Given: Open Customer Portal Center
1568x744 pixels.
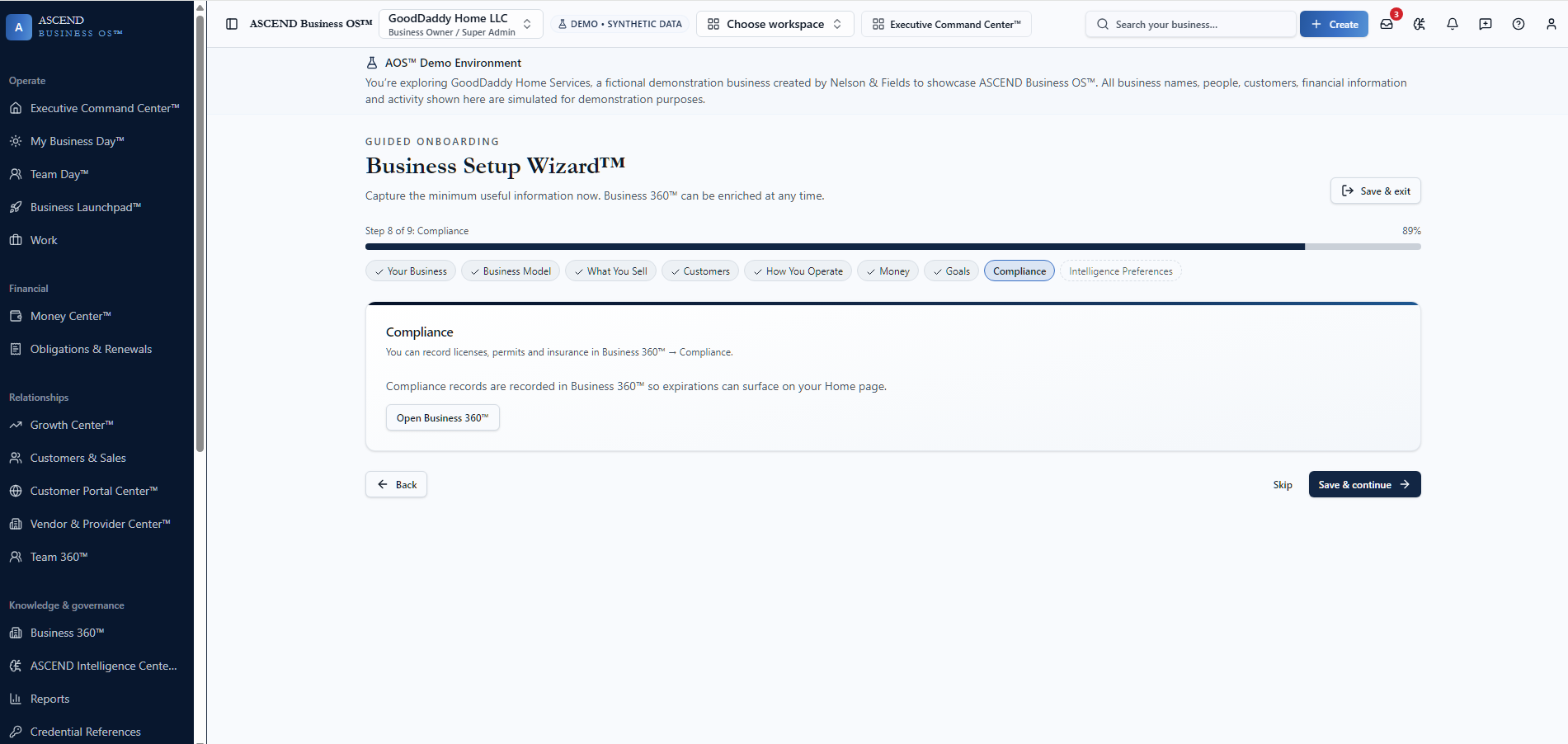Looking at the screenshot, I should coord(97,491).
